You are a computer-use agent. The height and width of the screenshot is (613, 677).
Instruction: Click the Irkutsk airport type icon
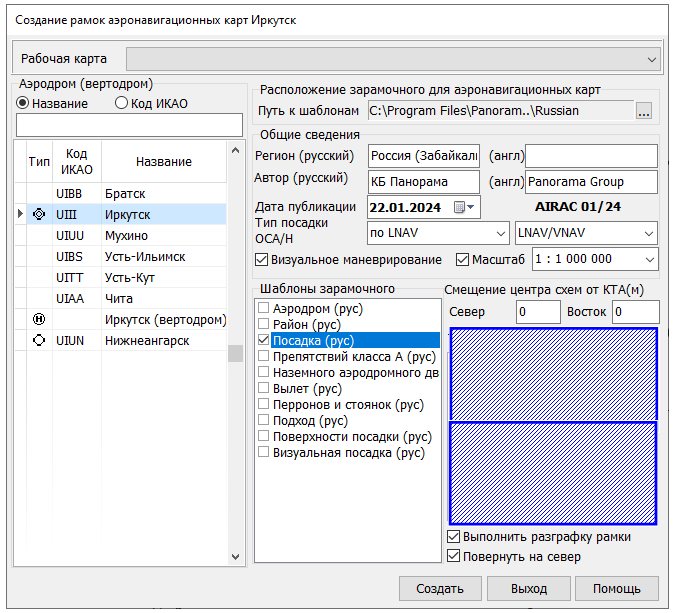39,214
